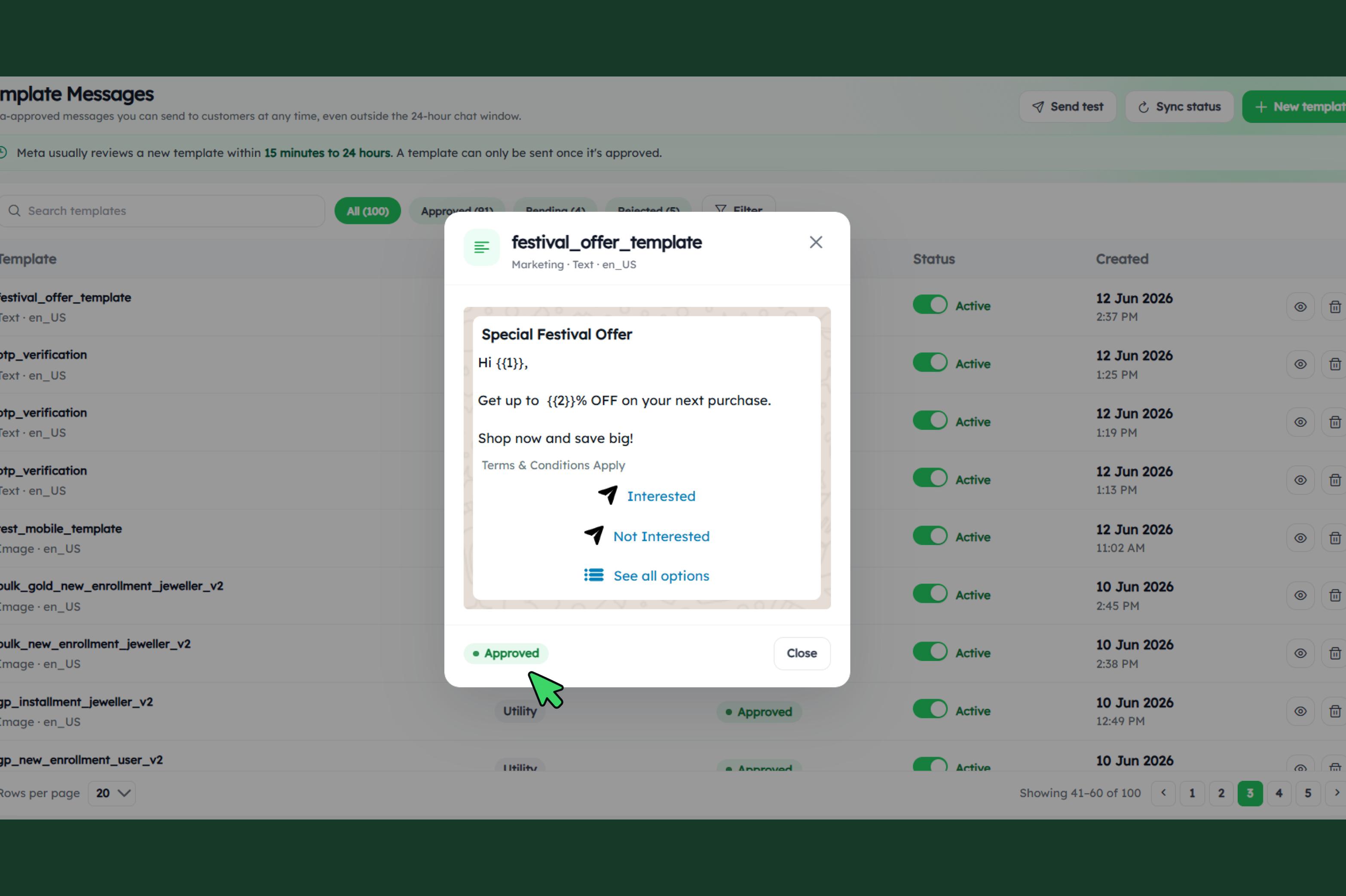Screen dimensions: 1346x896
Task: Delete test_mobile_template via trash icon
Action: tap(1334, 538)
